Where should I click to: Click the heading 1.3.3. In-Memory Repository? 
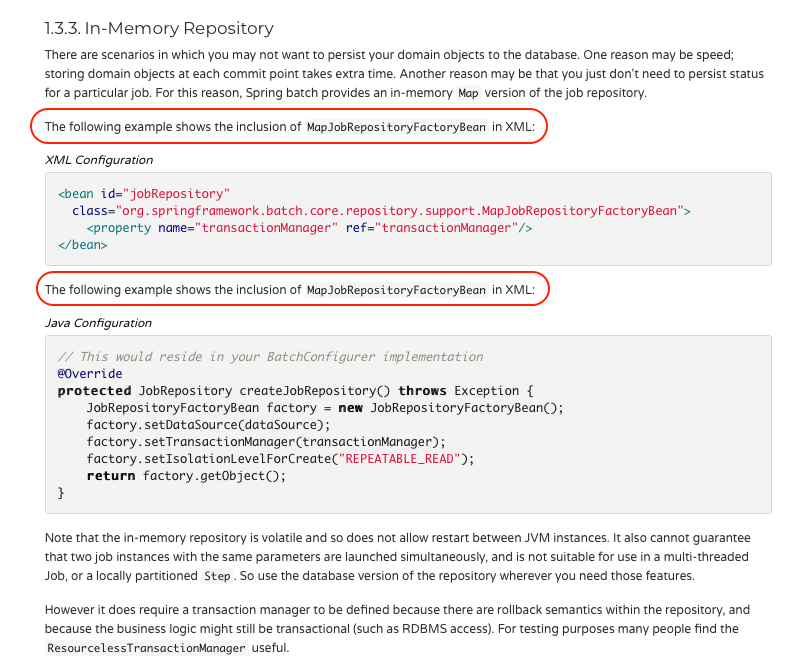(159, 28)
